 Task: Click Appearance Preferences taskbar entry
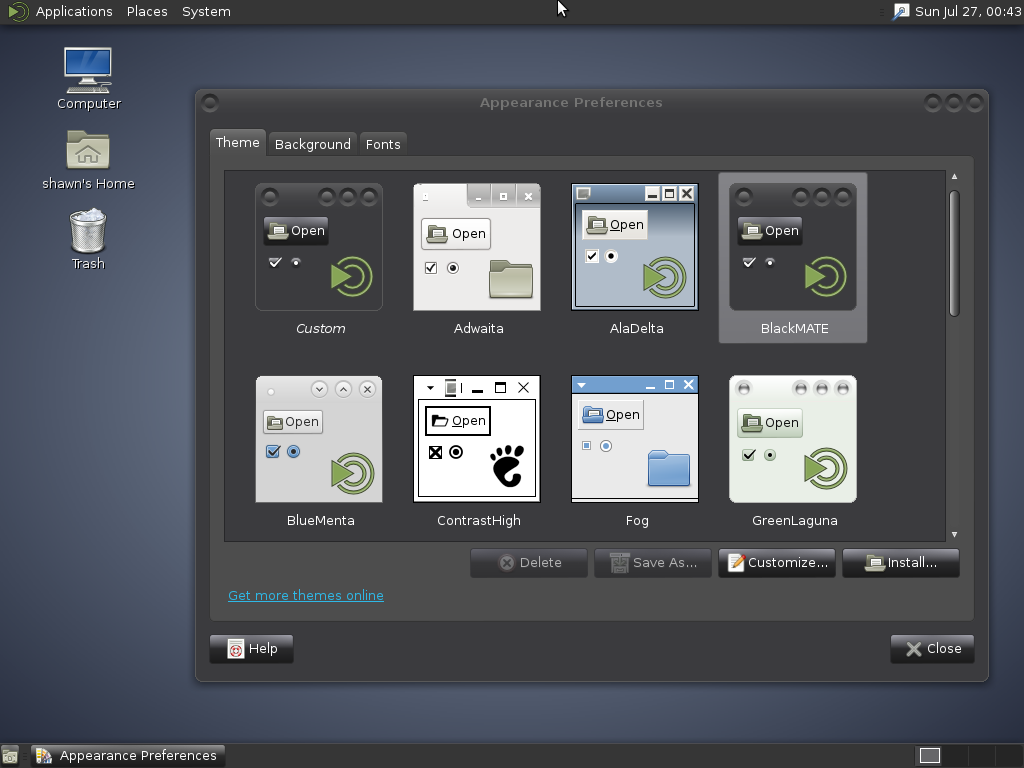click(128, 756)
